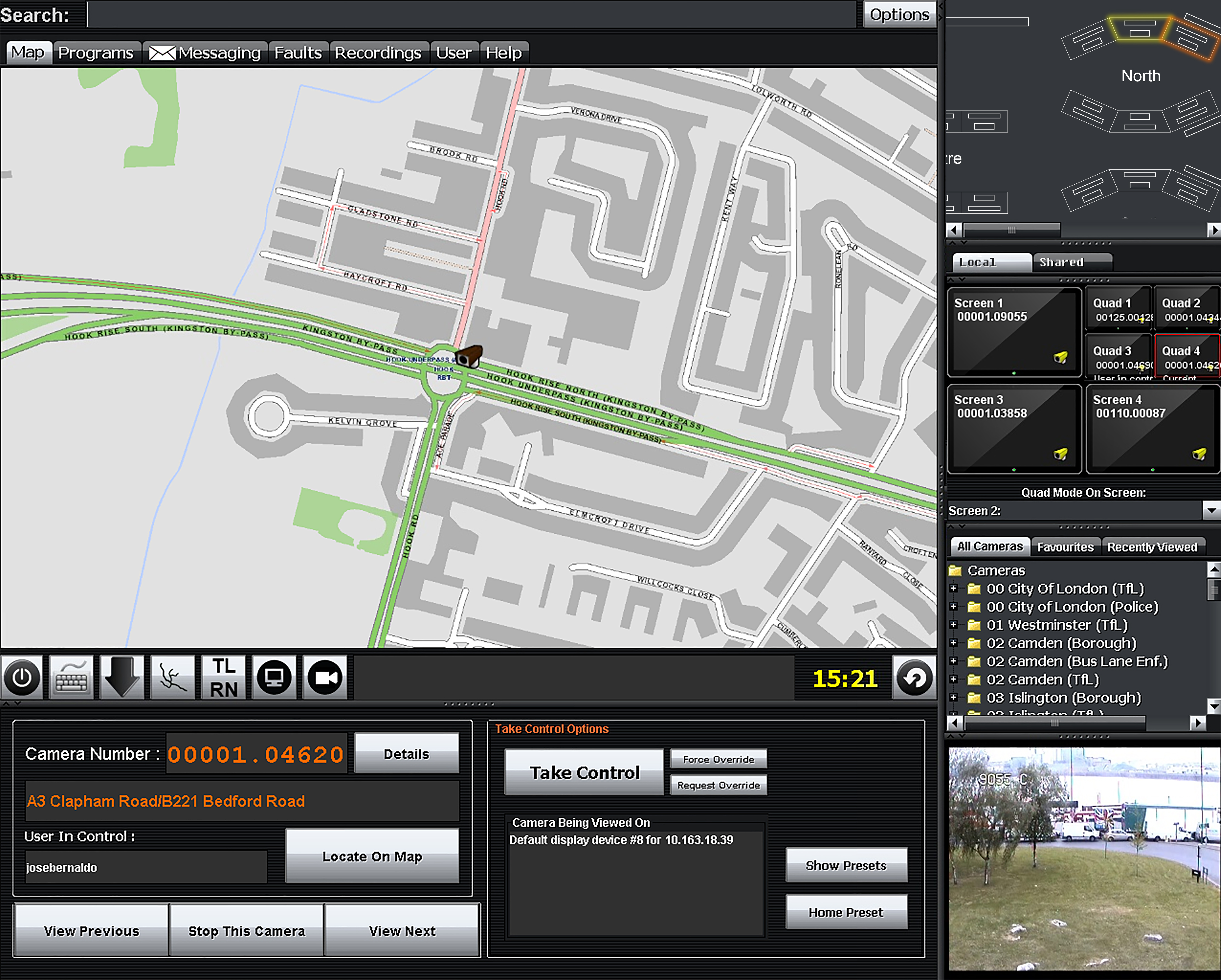The height and width of the screenshot is (980, 1221).
Task: Select the Quad 4 current tile
Action: tap(1187, 357)
